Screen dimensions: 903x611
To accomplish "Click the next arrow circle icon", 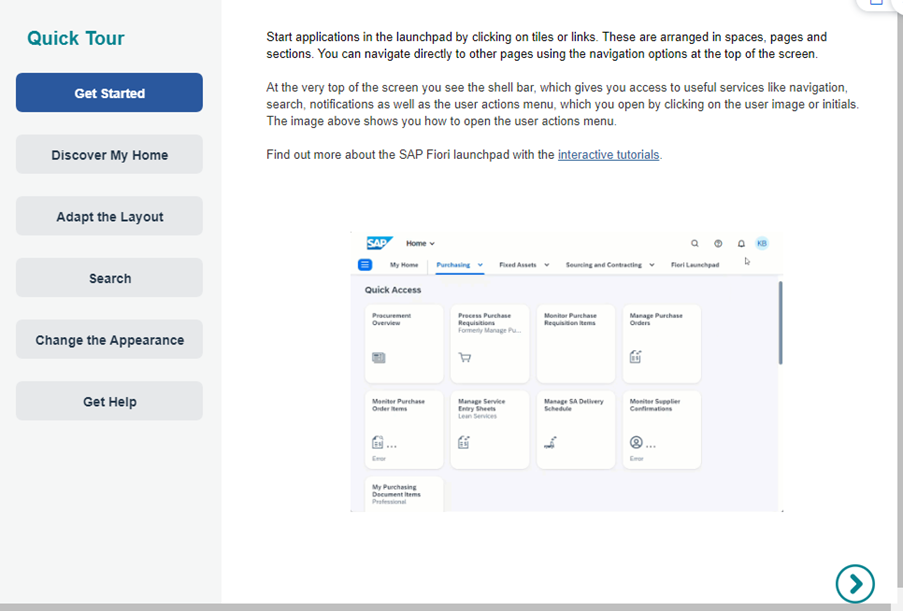I will point(855,583).
